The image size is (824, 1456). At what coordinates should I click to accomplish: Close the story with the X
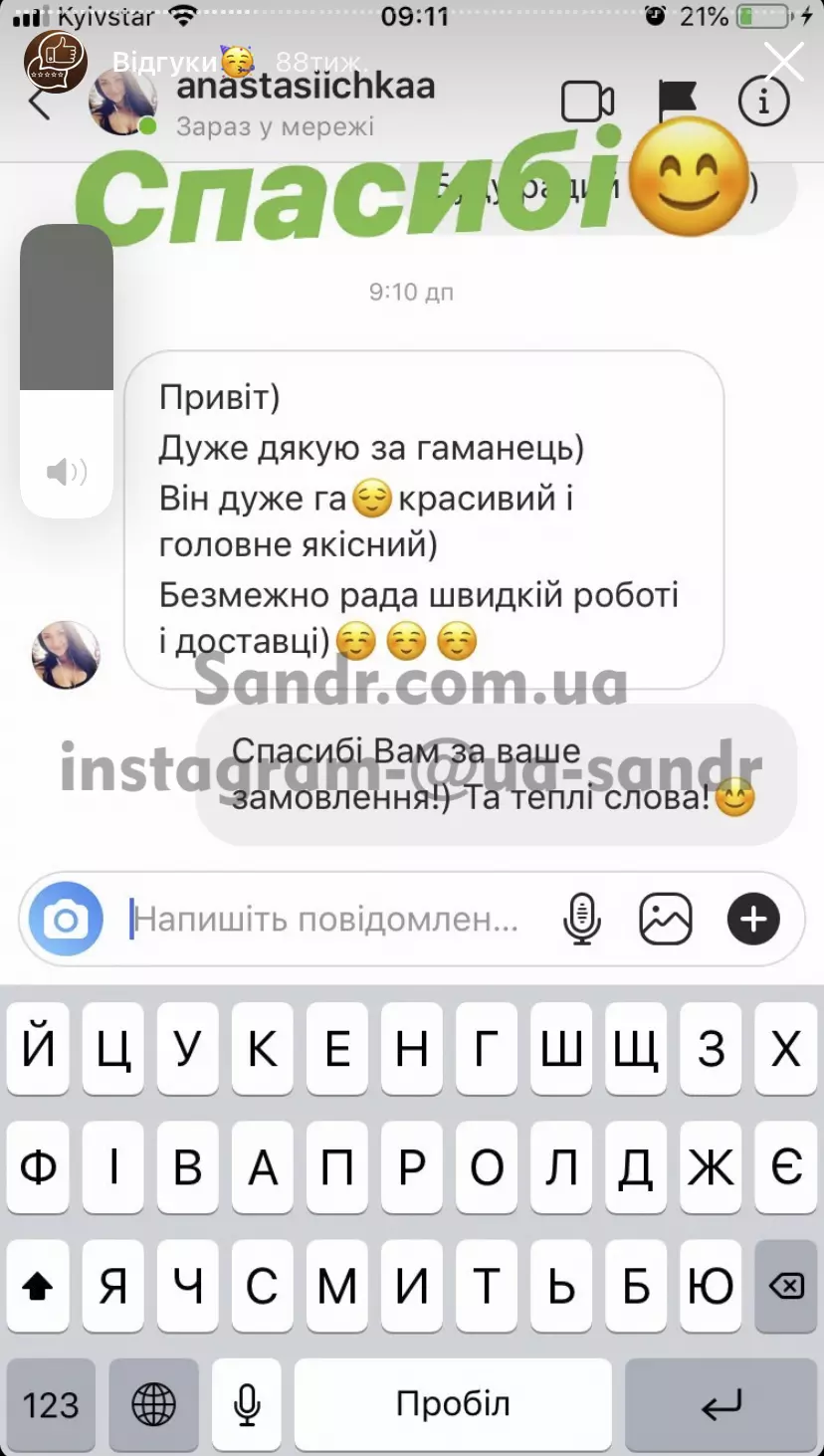click(784, 62)
